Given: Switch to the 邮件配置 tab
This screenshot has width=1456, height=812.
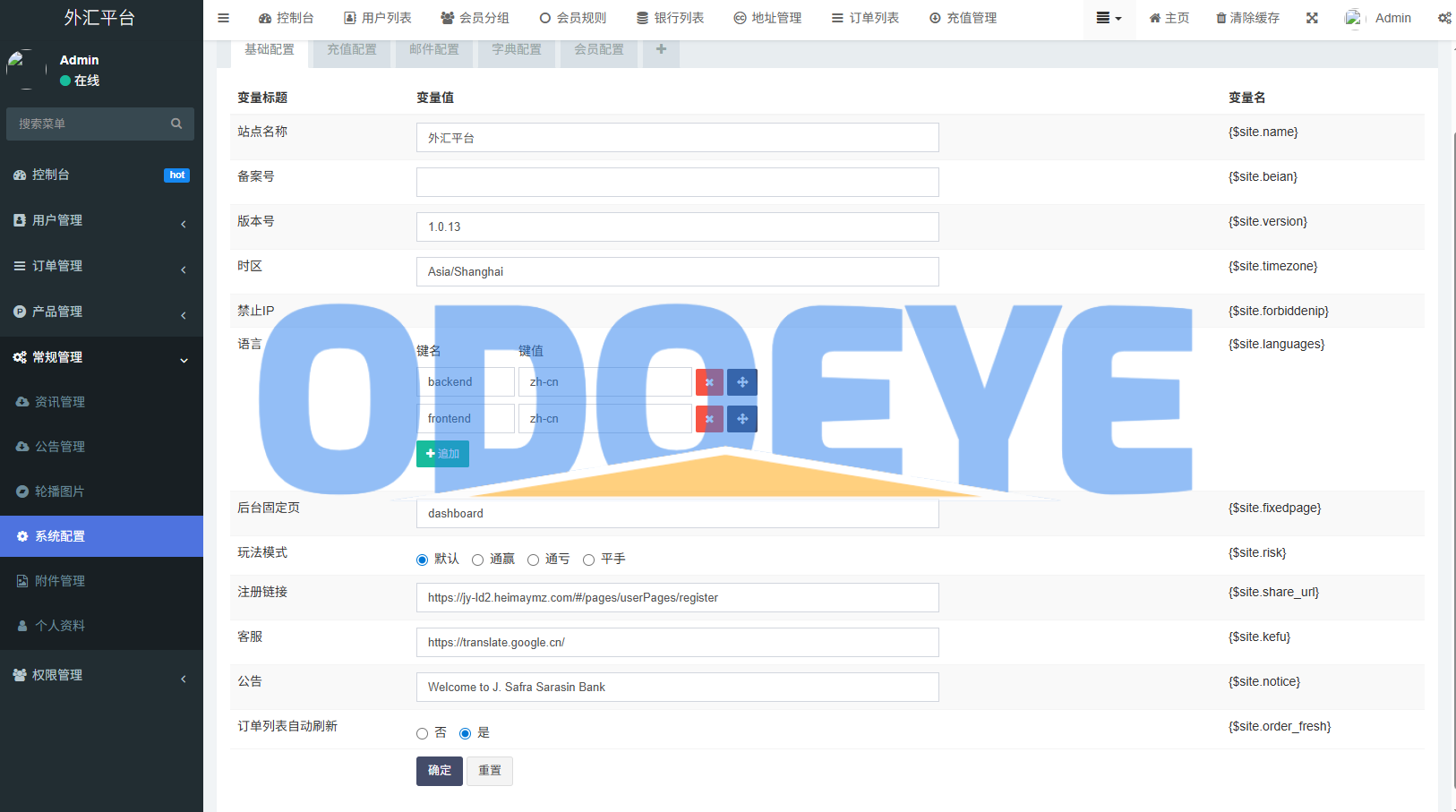Looking at the screenshot, I should point(434,49).
